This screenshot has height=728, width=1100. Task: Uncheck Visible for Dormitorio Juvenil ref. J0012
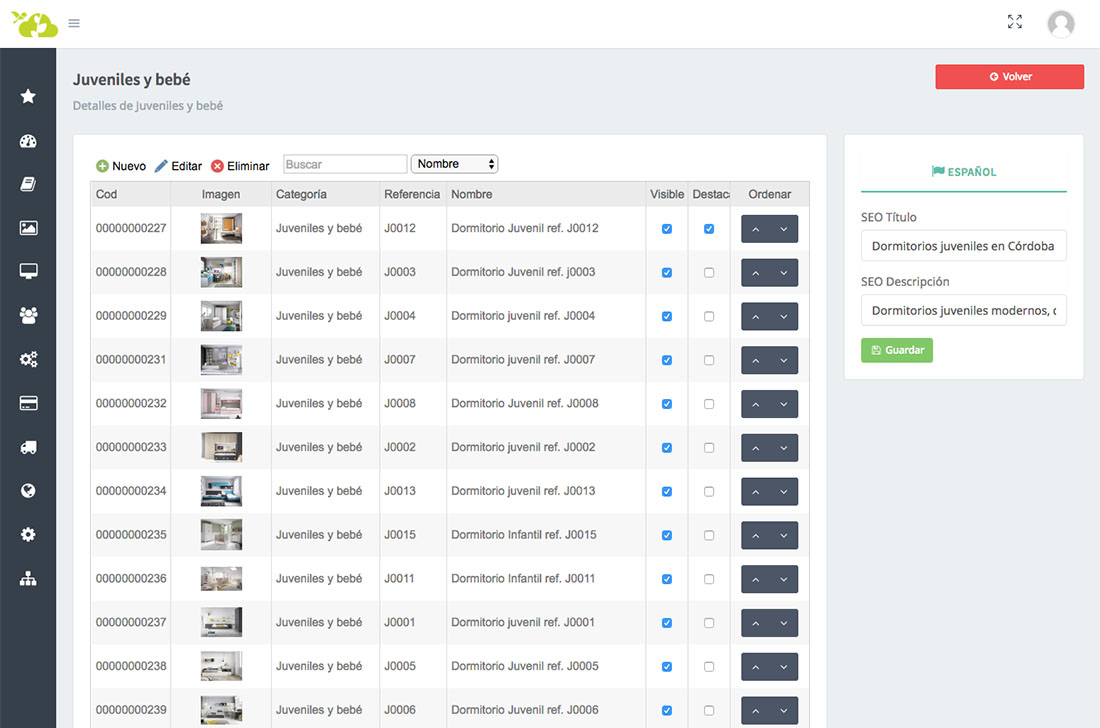point(667,229)
